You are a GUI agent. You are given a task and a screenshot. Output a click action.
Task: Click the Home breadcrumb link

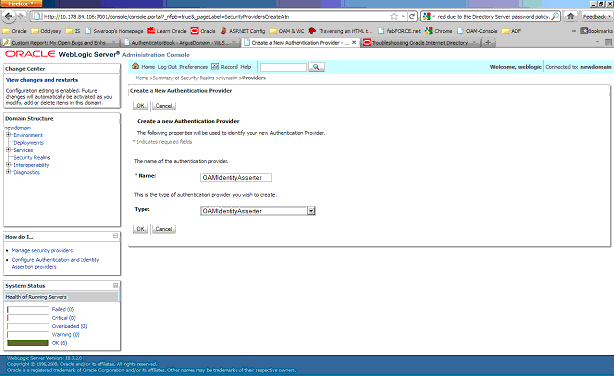[142, 78]
